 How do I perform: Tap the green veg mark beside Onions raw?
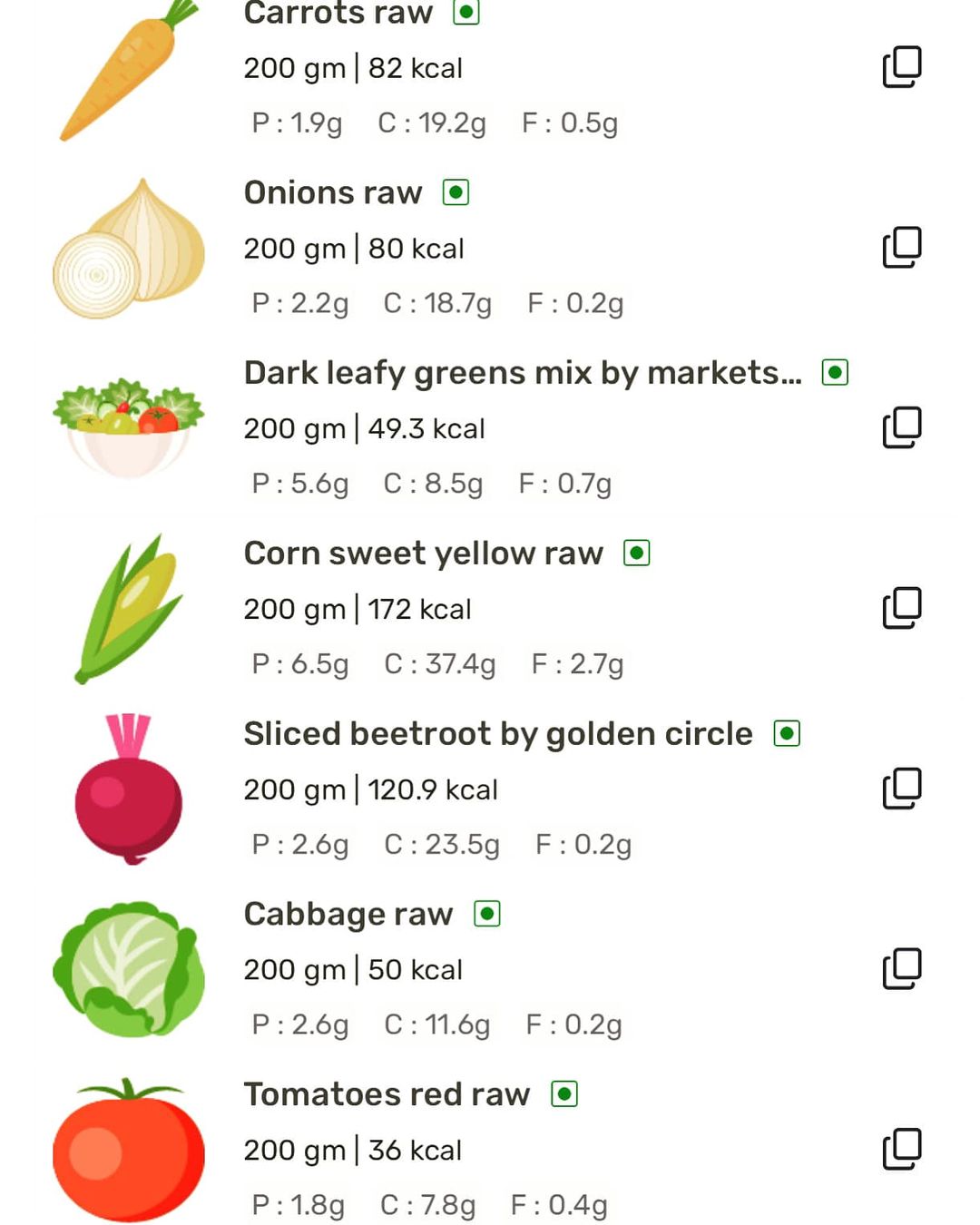[456, 192]
